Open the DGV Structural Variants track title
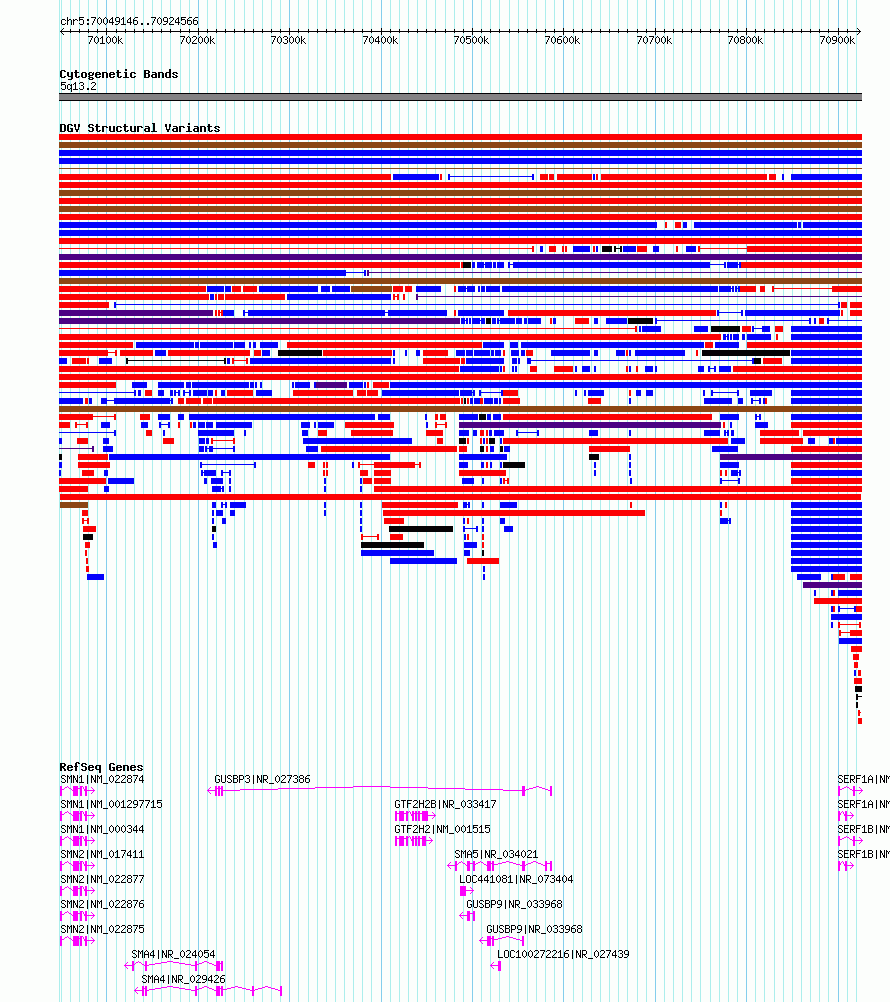890x1002 pixels. pos(140,128)
